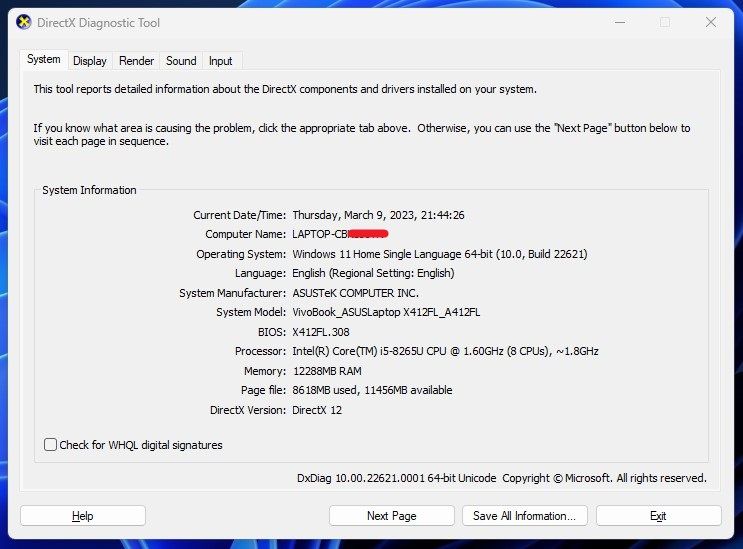Click the DirectX Diagnostic Tool window title
743x549 pixels.
[x=99, y=23]
